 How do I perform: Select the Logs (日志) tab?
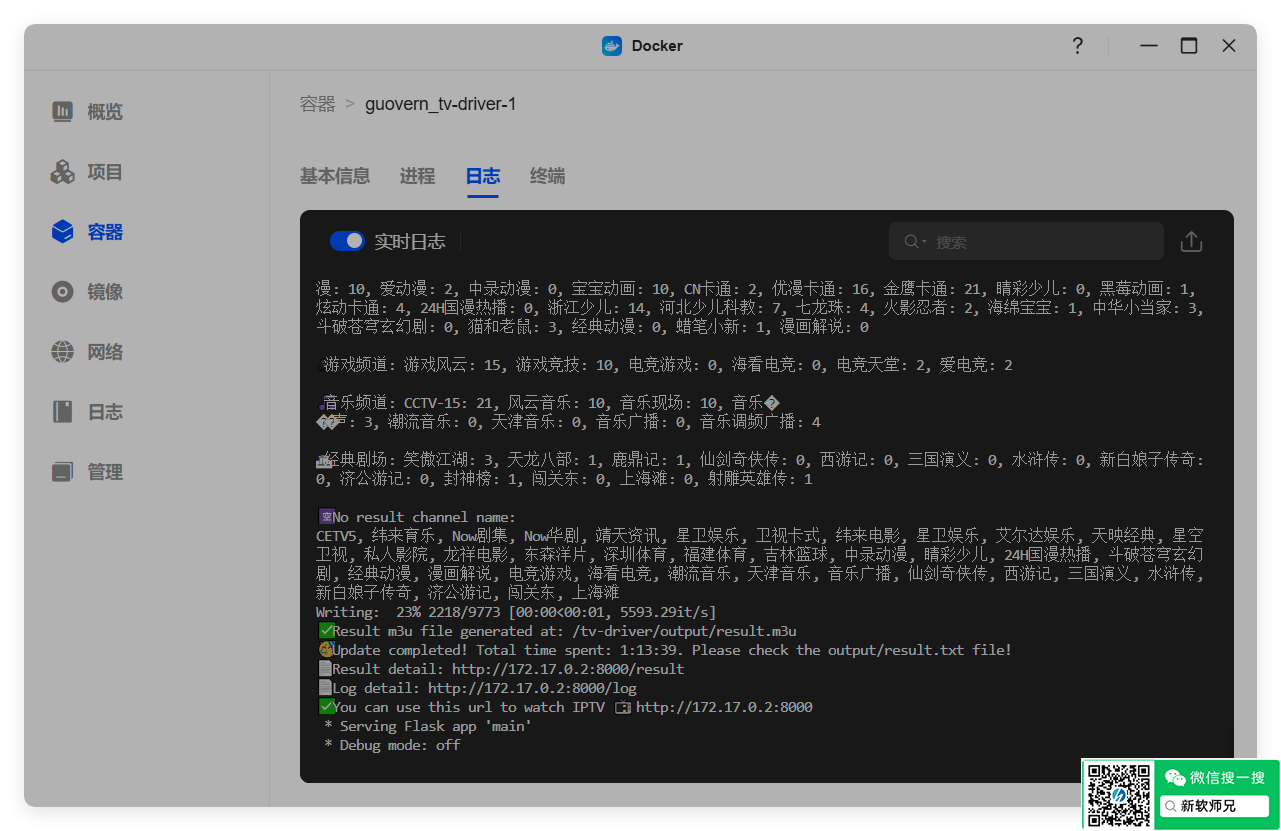coord(482,176)
